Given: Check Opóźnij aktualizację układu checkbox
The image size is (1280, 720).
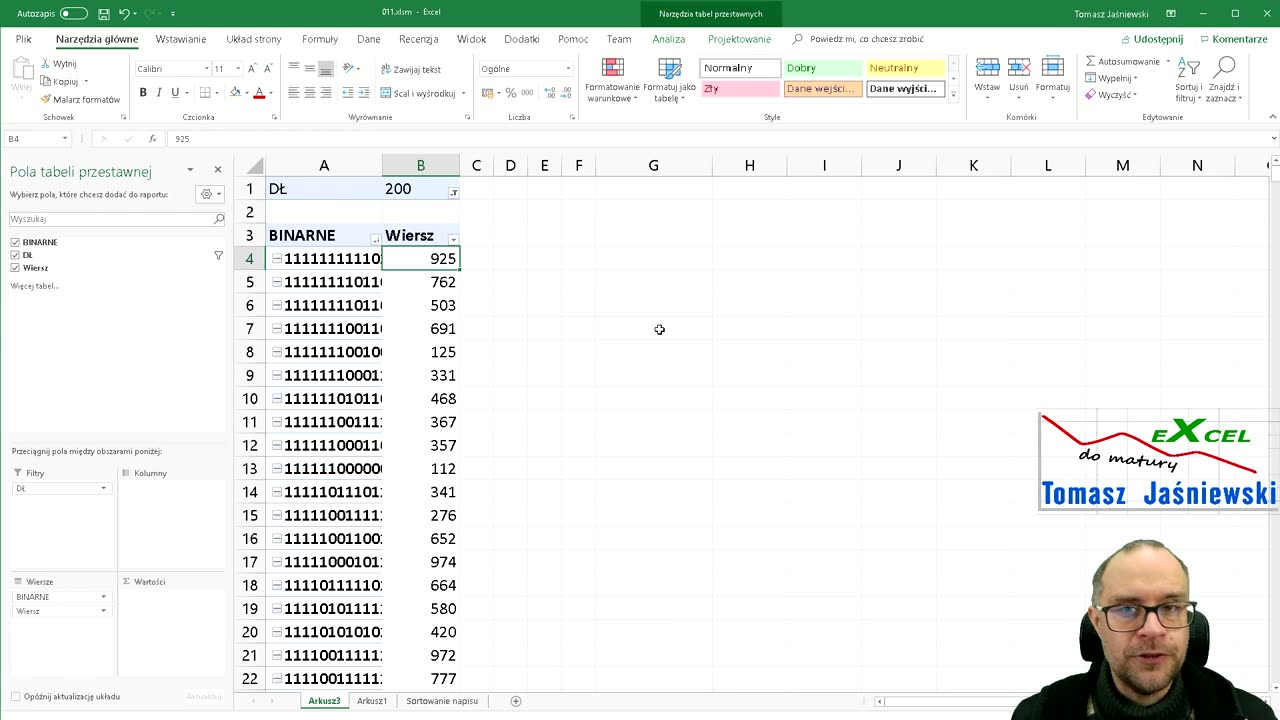Looking at the screenshot, I should click(15, 696).
